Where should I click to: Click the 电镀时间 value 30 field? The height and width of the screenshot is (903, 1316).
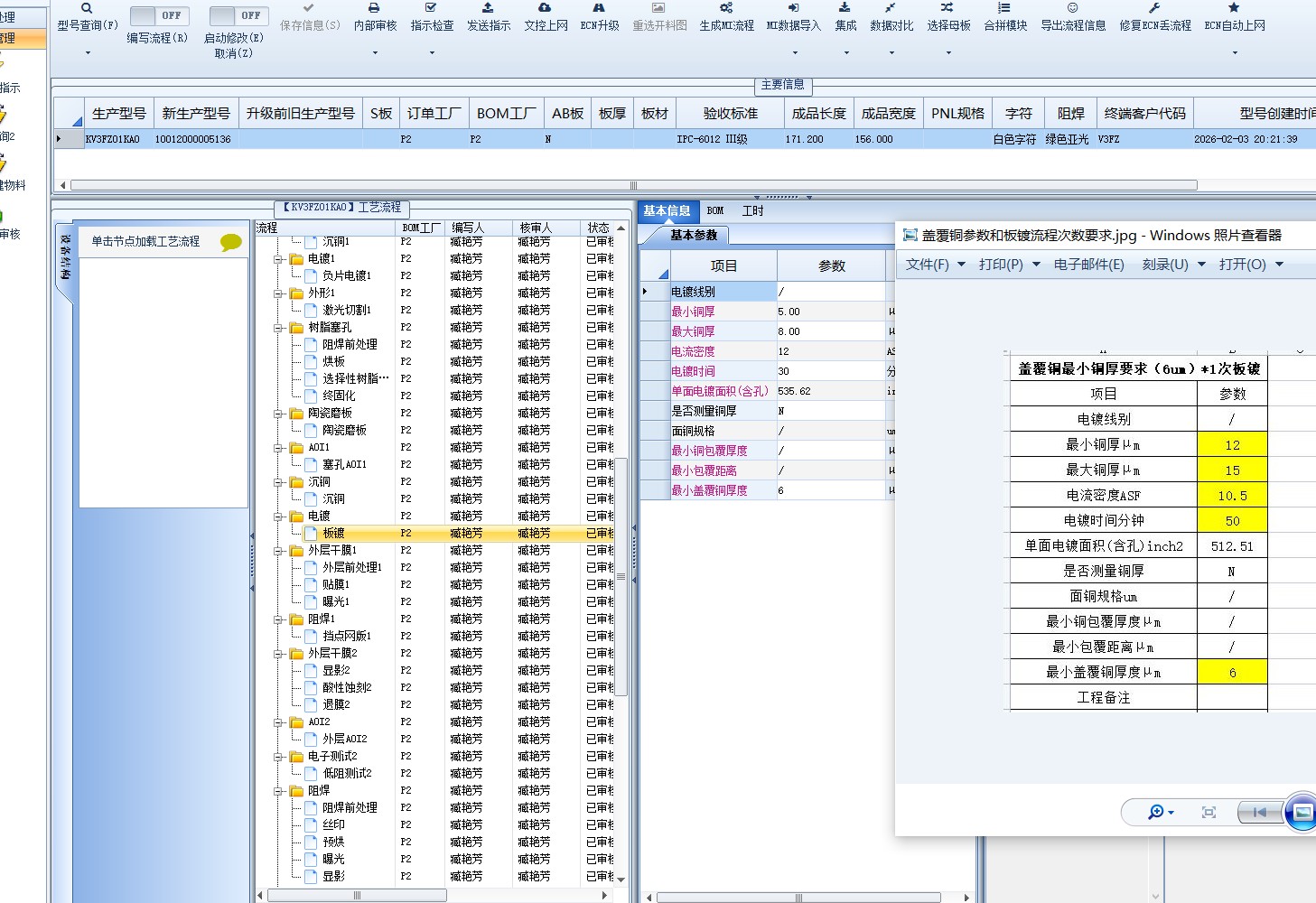click(831, 371)
